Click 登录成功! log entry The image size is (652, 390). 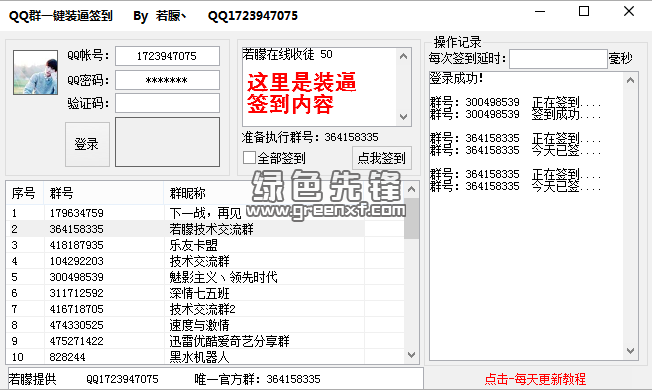pyautogui.click(x=456, y=78)
